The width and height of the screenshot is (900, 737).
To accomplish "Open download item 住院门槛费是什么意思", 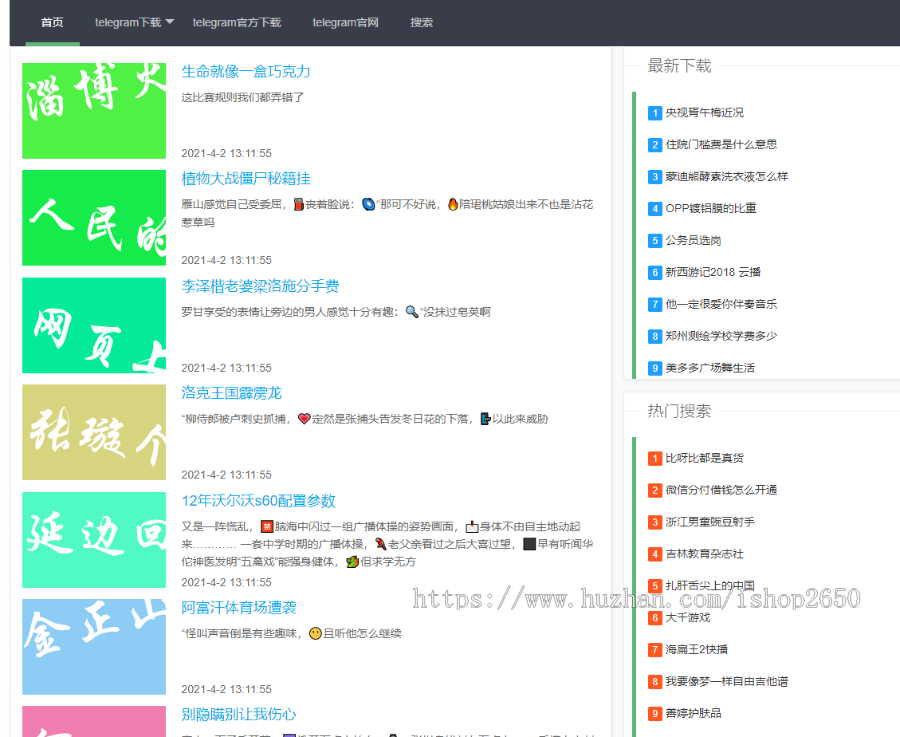I will coord(721,145).
